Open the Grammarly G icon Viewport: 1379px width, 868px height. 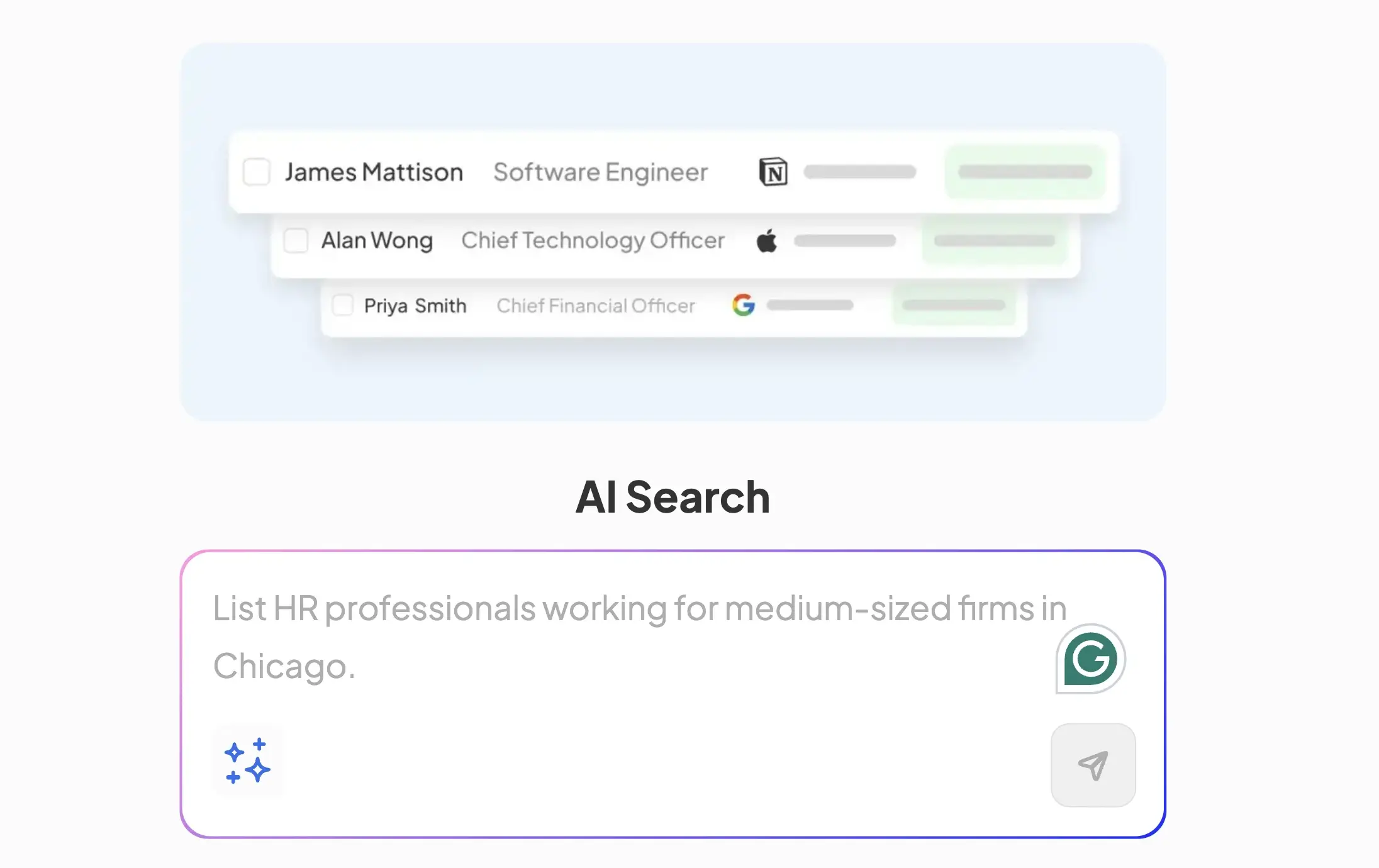click(1090, 659)
